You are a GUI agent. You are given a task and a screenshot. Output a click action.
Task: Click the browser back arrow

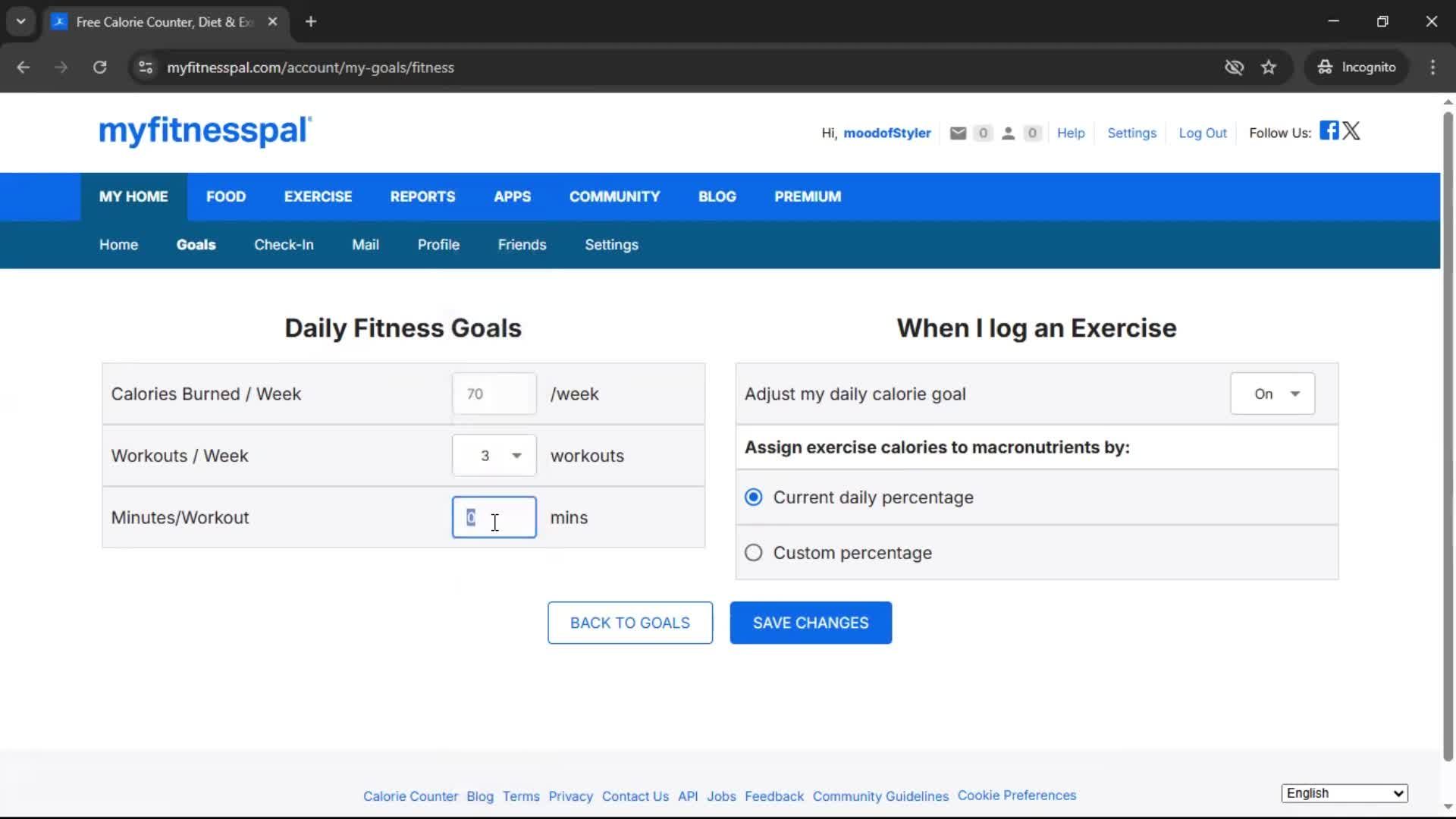[x=24, y=67]
